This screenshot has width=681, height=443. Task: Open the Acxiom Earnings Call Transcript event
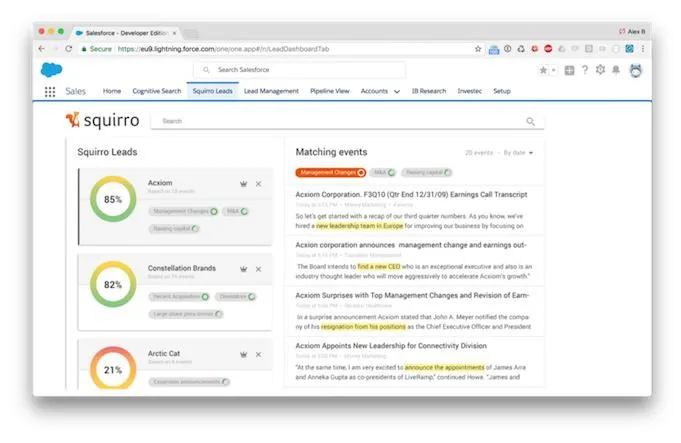point(411,195)
